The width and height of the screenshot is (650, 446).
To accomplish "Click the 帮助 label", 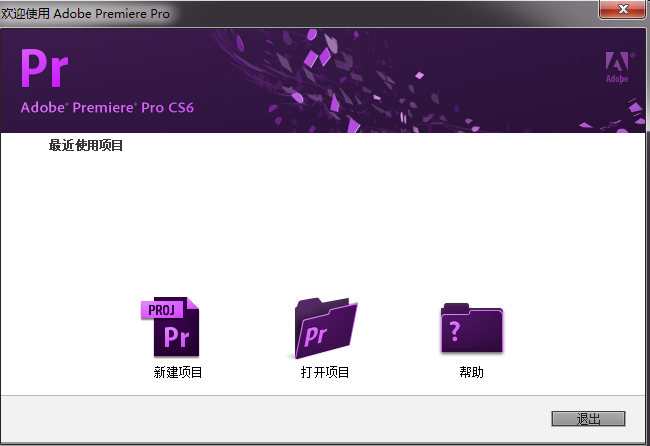I will click(x=472, y=372).
